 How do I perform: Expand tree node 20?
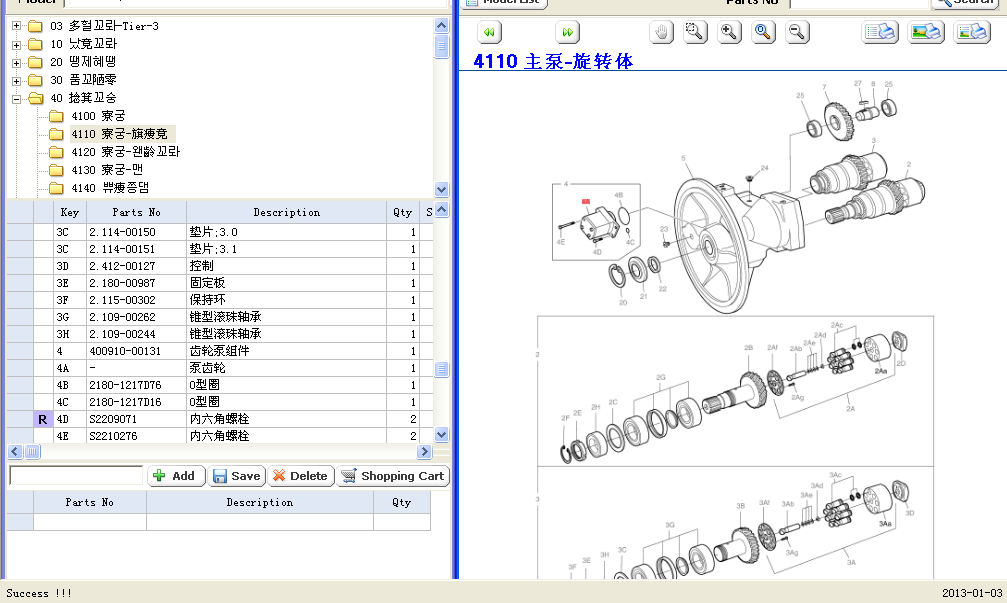point(16,62)
